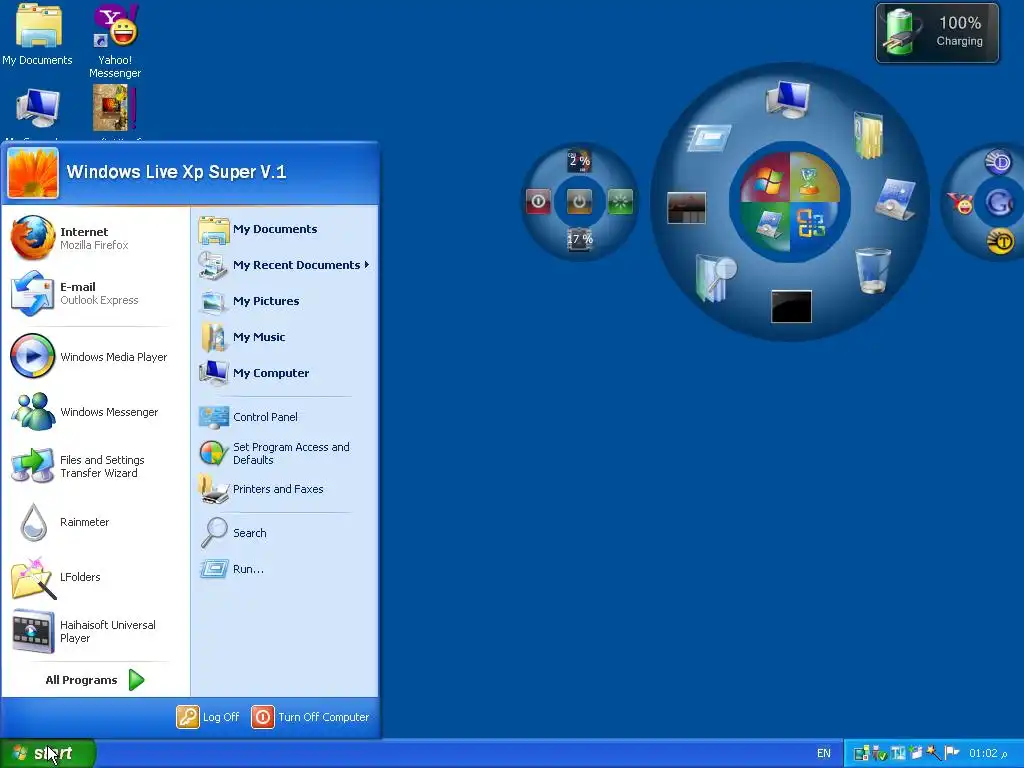Open Windows Media Player from Start menu
The height and width of the screenshot is (768, 1024).
(95, 357)
